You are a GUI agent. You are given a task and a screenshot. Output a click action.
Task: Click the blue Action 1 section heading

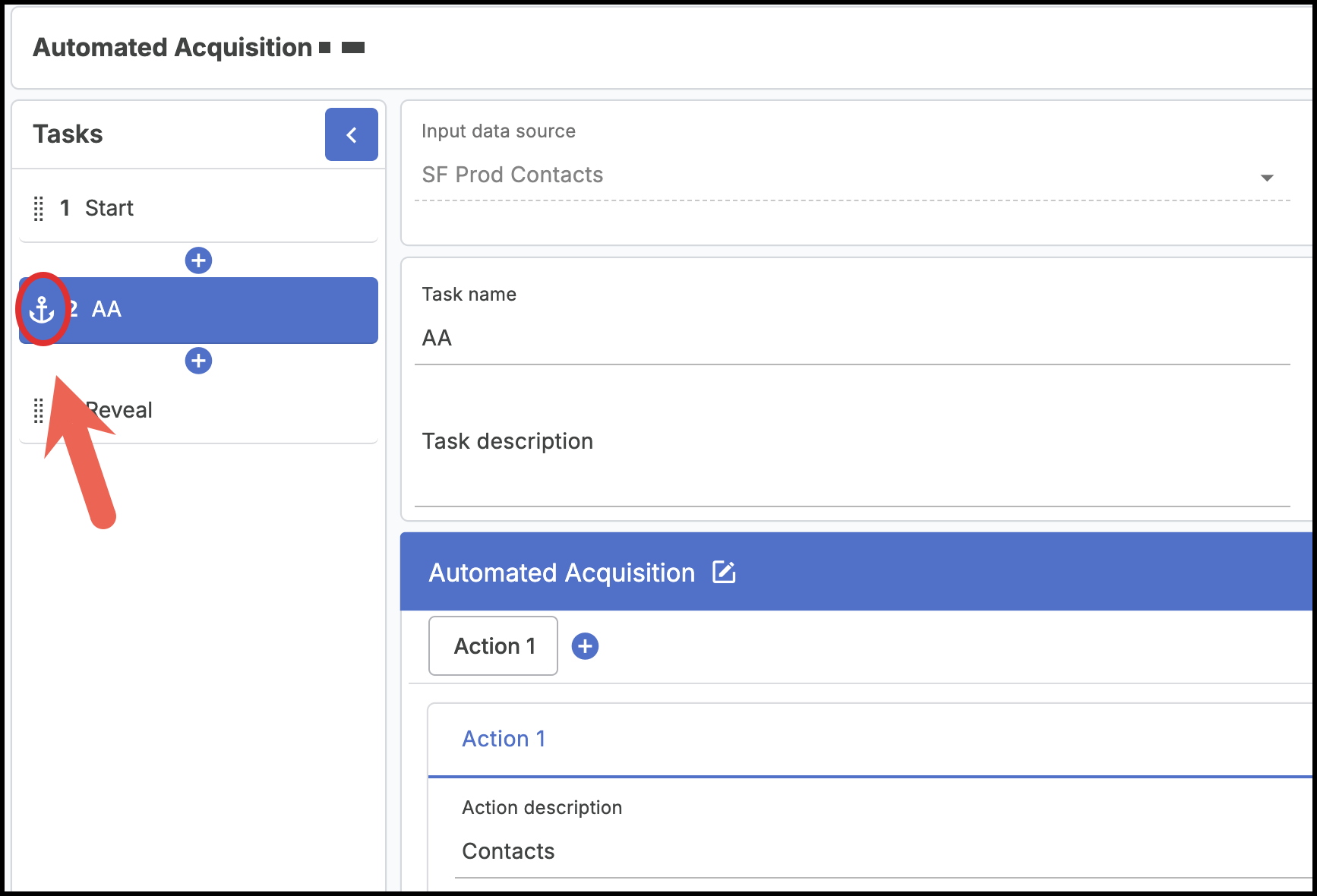click(504, 739)
